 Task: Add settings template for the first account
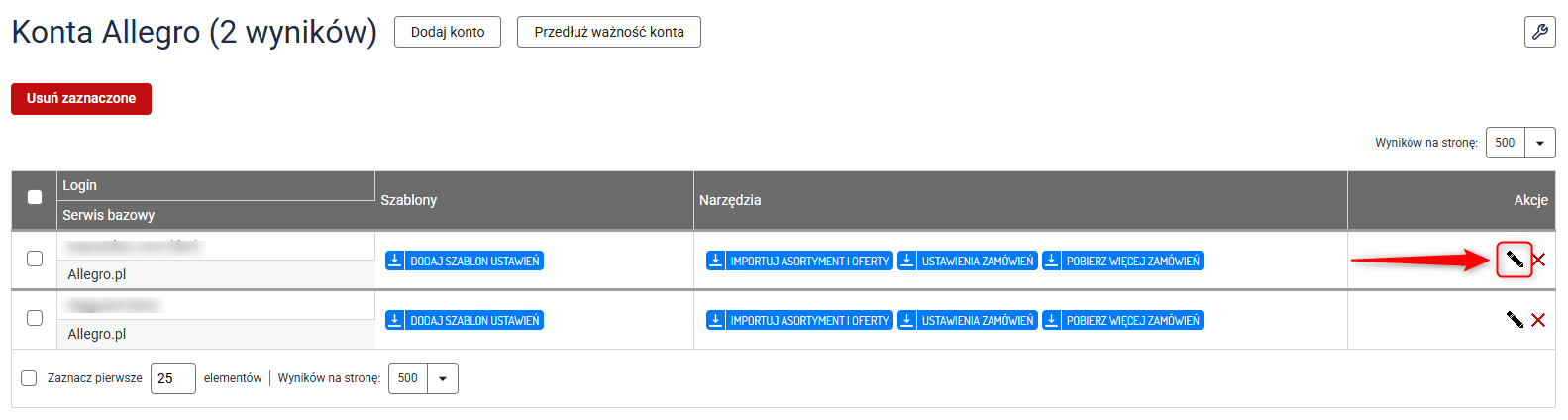[x=465, y=261]
